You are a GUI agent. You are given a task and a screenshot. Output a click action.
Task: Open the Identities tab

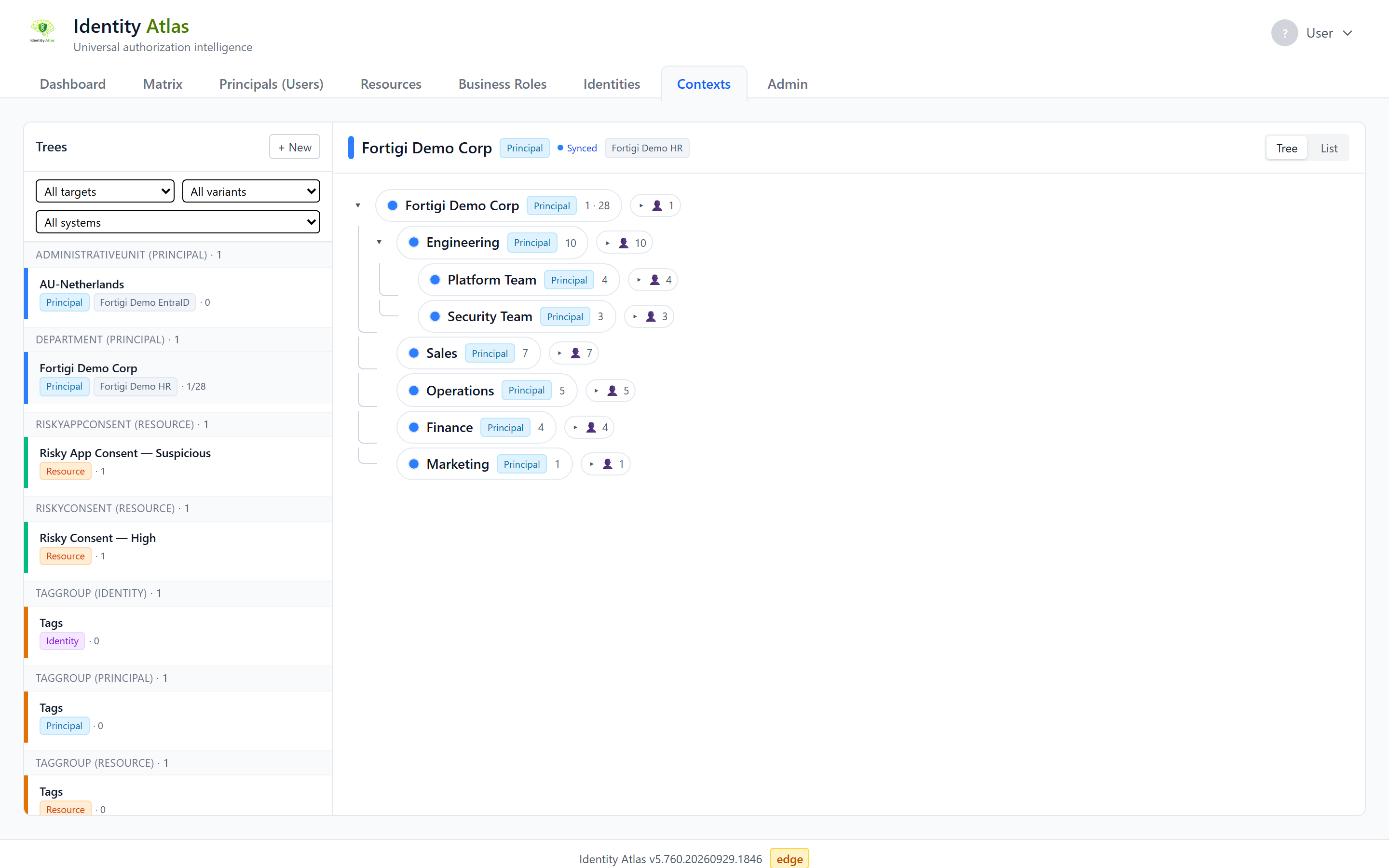[611, 84]
